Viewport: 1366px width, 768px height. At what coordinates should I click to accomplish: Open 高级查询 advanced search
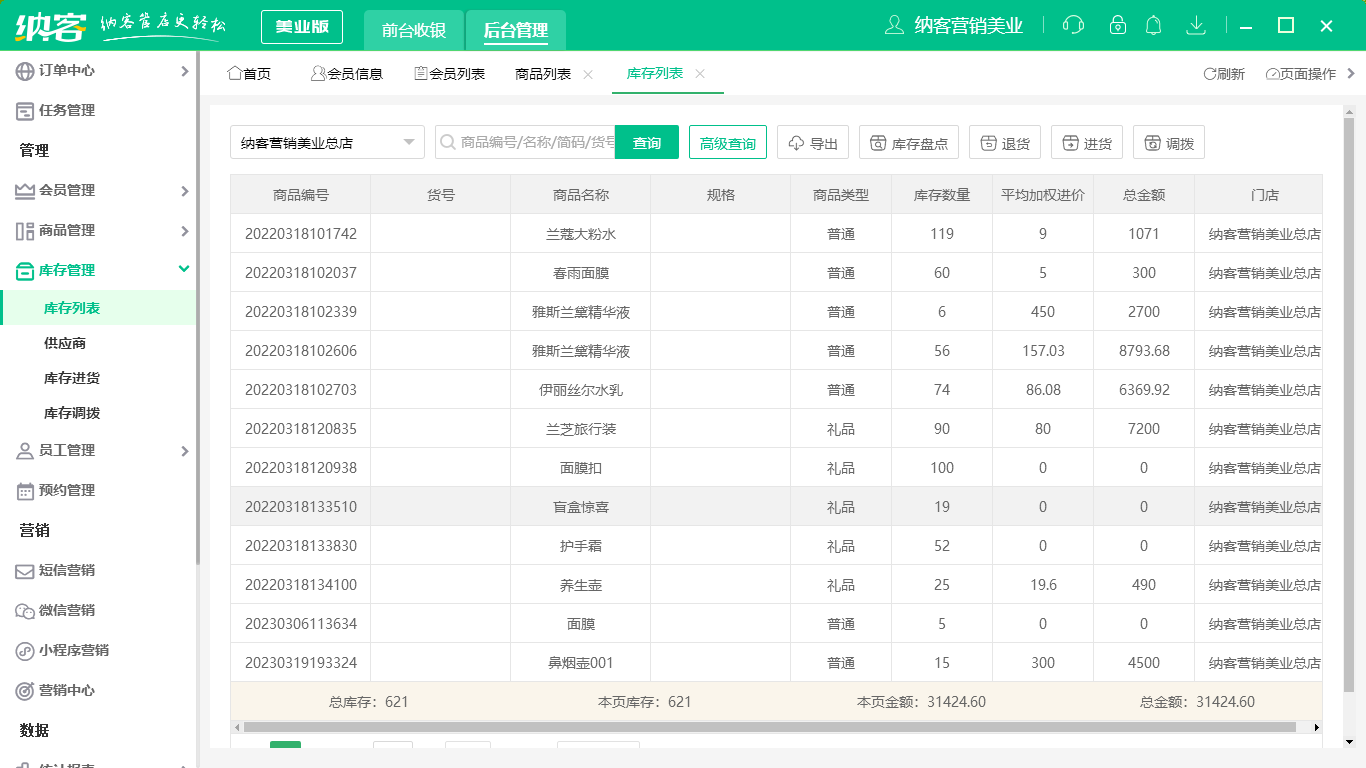(x=727, y=142)
